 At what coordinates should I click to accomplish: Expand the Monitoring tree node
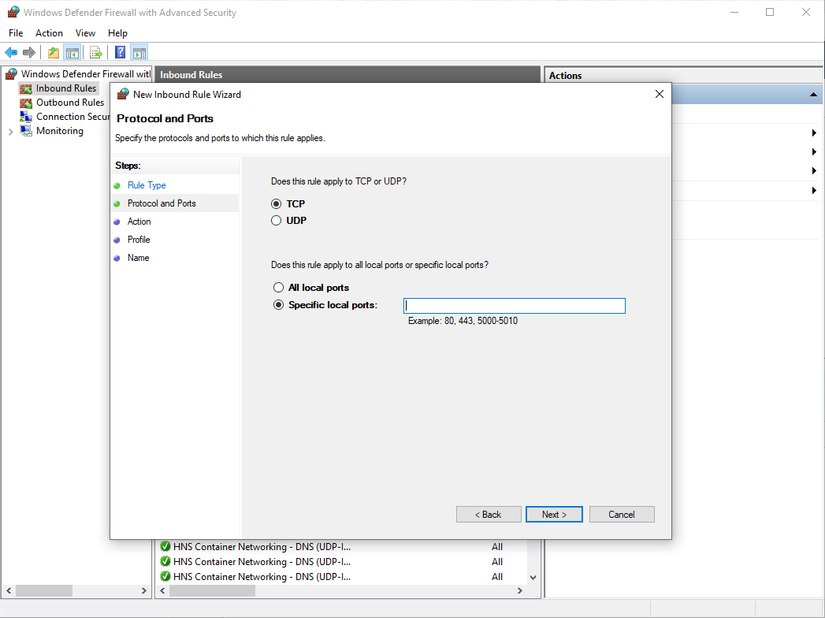pyautogui.click(x=11, y=131)
